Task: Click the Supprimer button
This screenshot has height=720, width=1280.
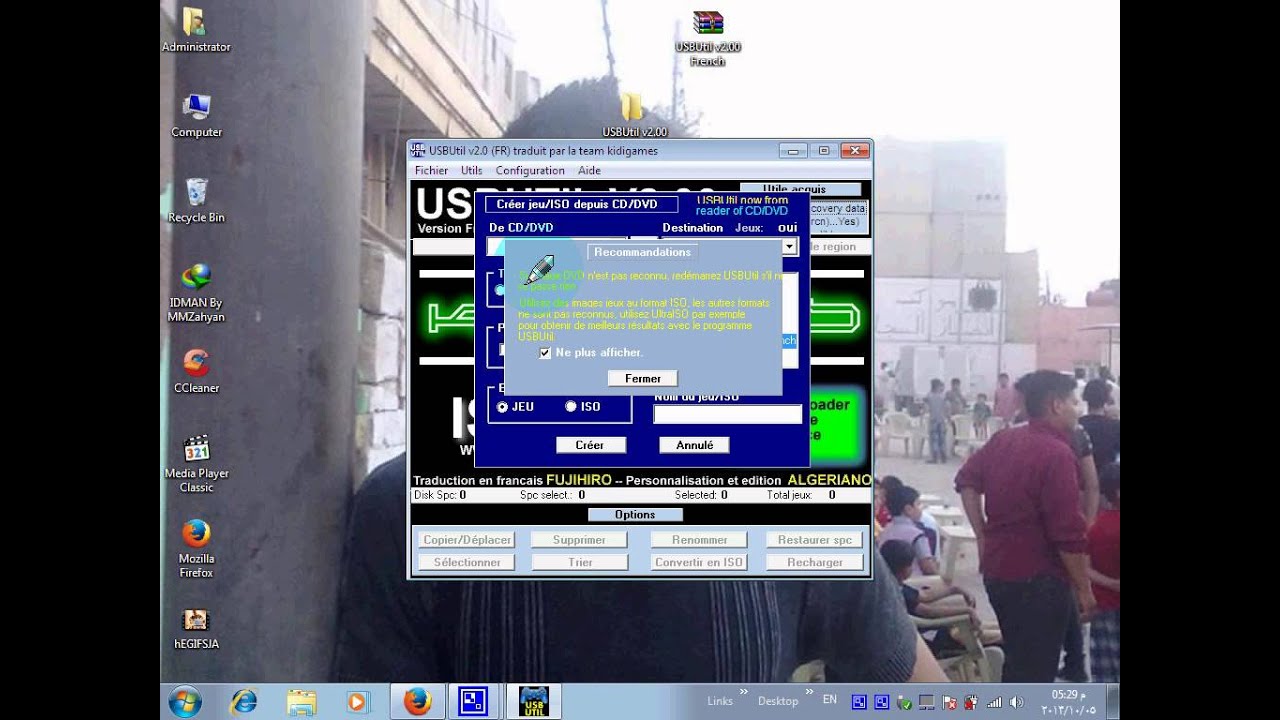Action: coord(580,540)
